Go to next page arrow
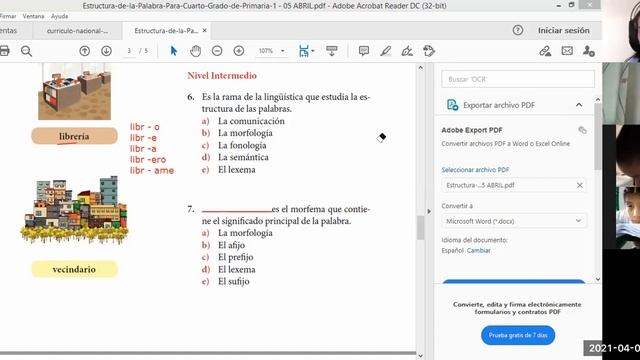This screenshot has width=640, height=360. click(x=106, y=51)
